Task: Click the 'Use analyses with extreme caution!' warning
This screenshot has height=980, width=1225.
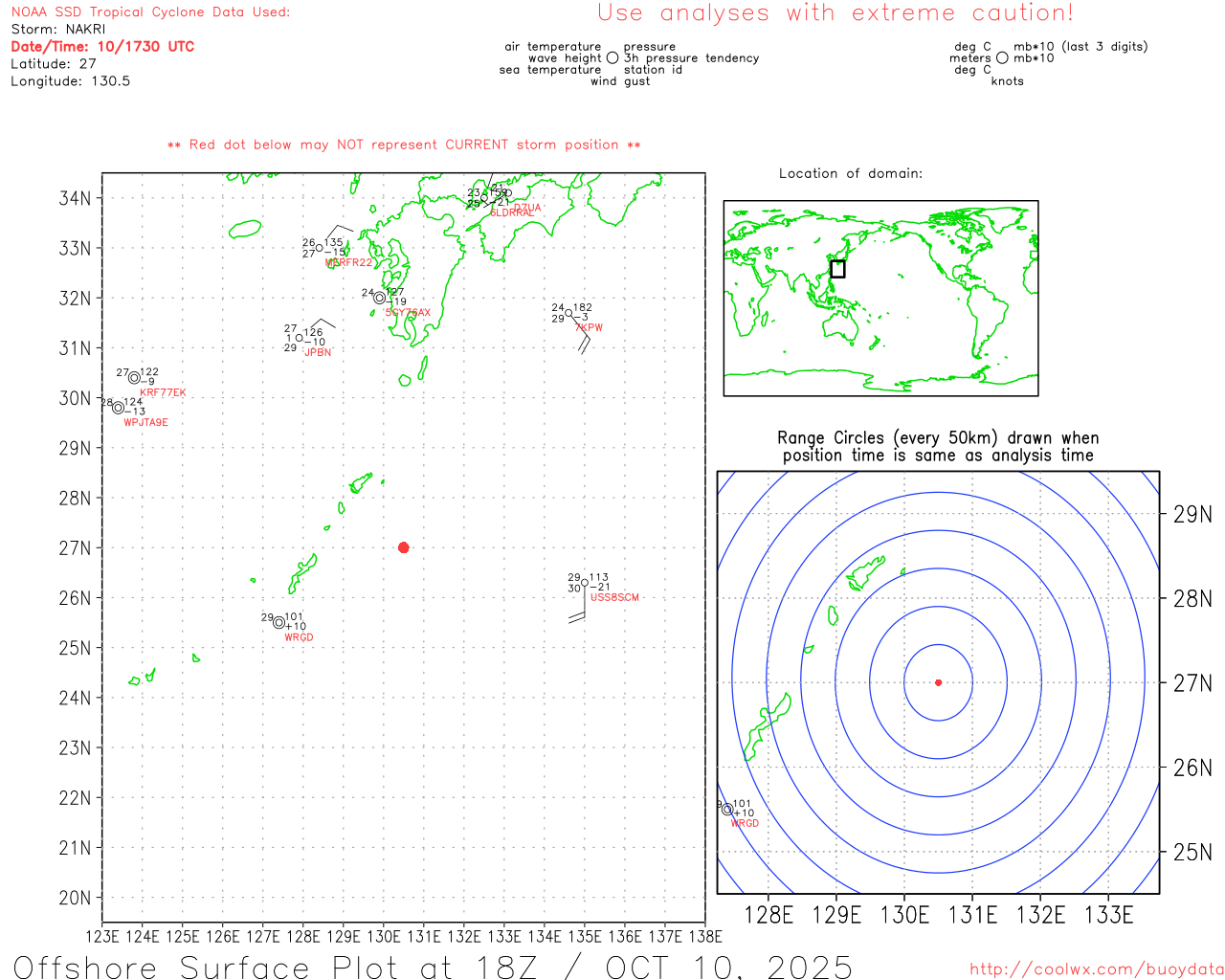Action: click(835, 12)
